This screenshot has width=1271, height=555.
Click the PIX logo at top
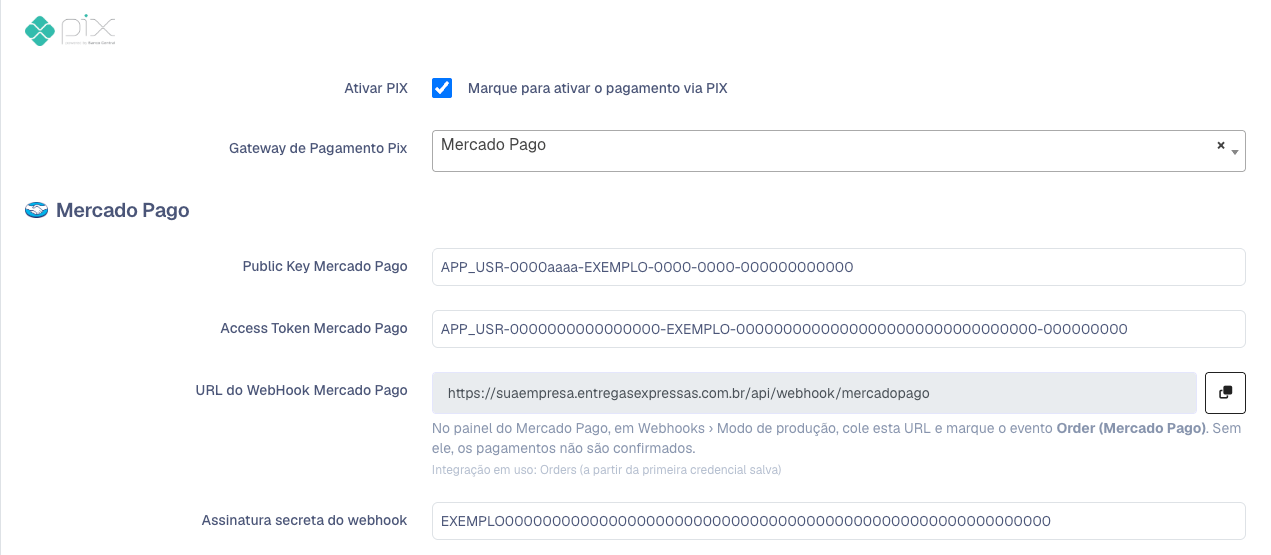click(x=70, y=31)
